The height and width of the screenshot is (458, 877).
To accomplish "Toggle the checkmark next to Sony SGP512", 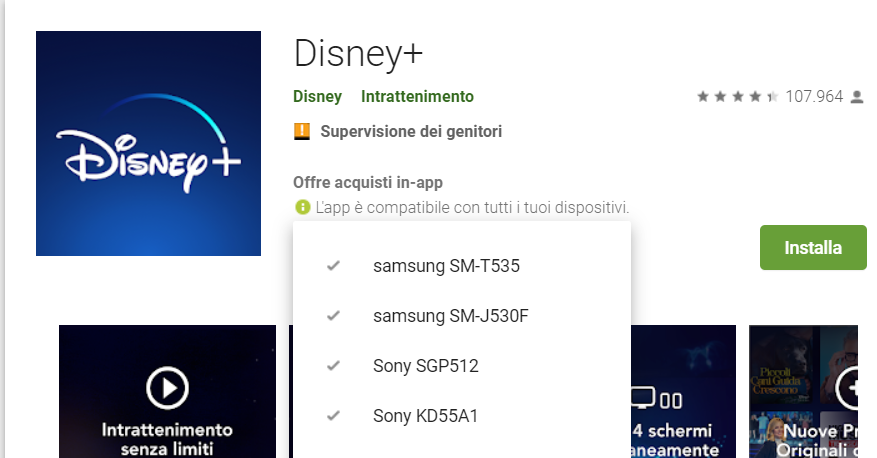I will [x=334, y=366].
